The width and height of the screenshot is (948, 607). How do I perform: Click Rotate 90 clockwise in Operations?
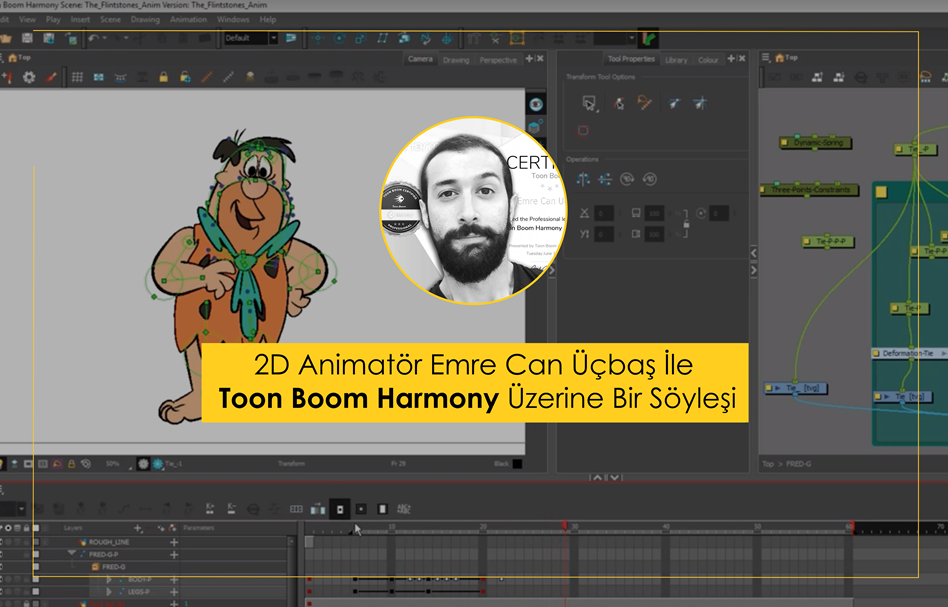click(627, 179)
